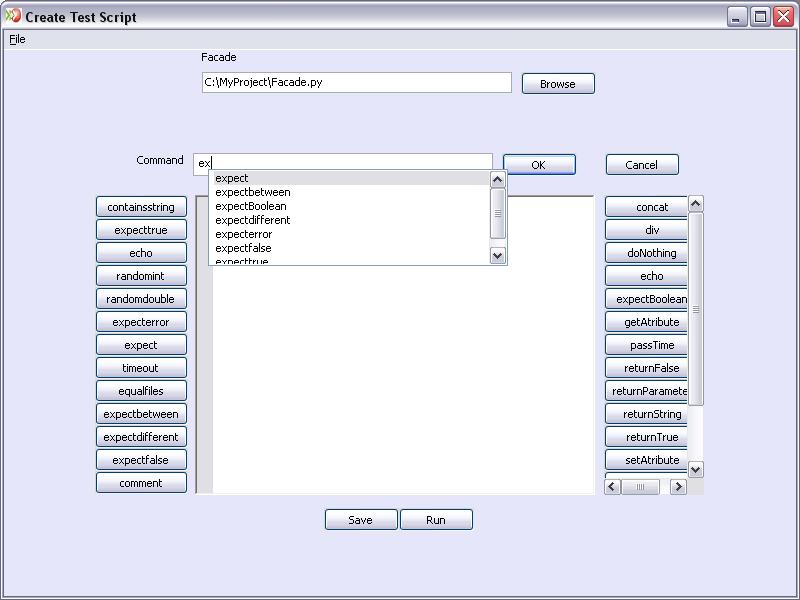Insert the randomint command
The width and height of the screenshot is (800, 600).
click(141, 276)
